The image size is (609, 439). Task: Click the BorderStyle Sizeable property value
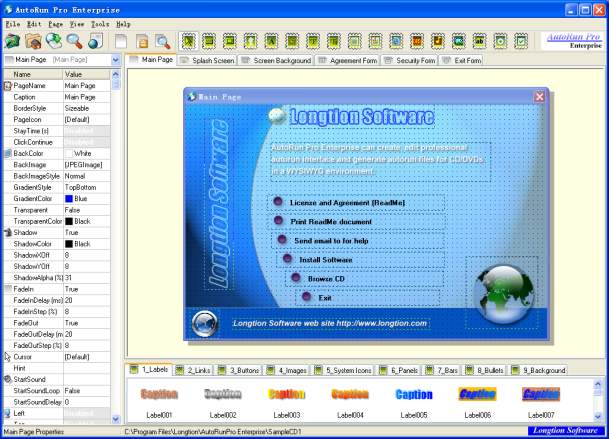[90, 108]
